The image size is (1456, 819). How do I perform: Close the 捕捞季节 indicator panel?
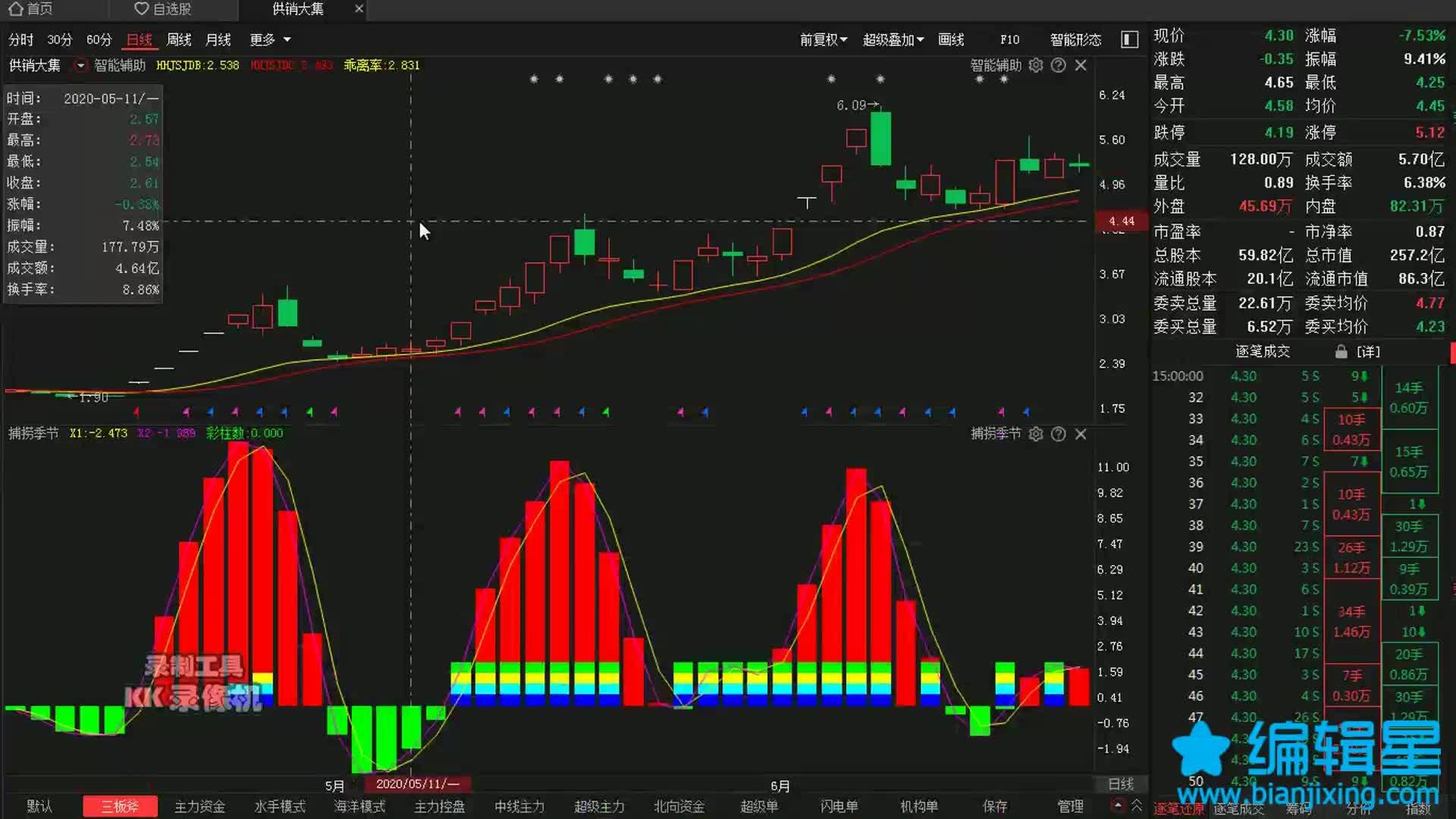pyautogui.click(x=1081, y=434)
